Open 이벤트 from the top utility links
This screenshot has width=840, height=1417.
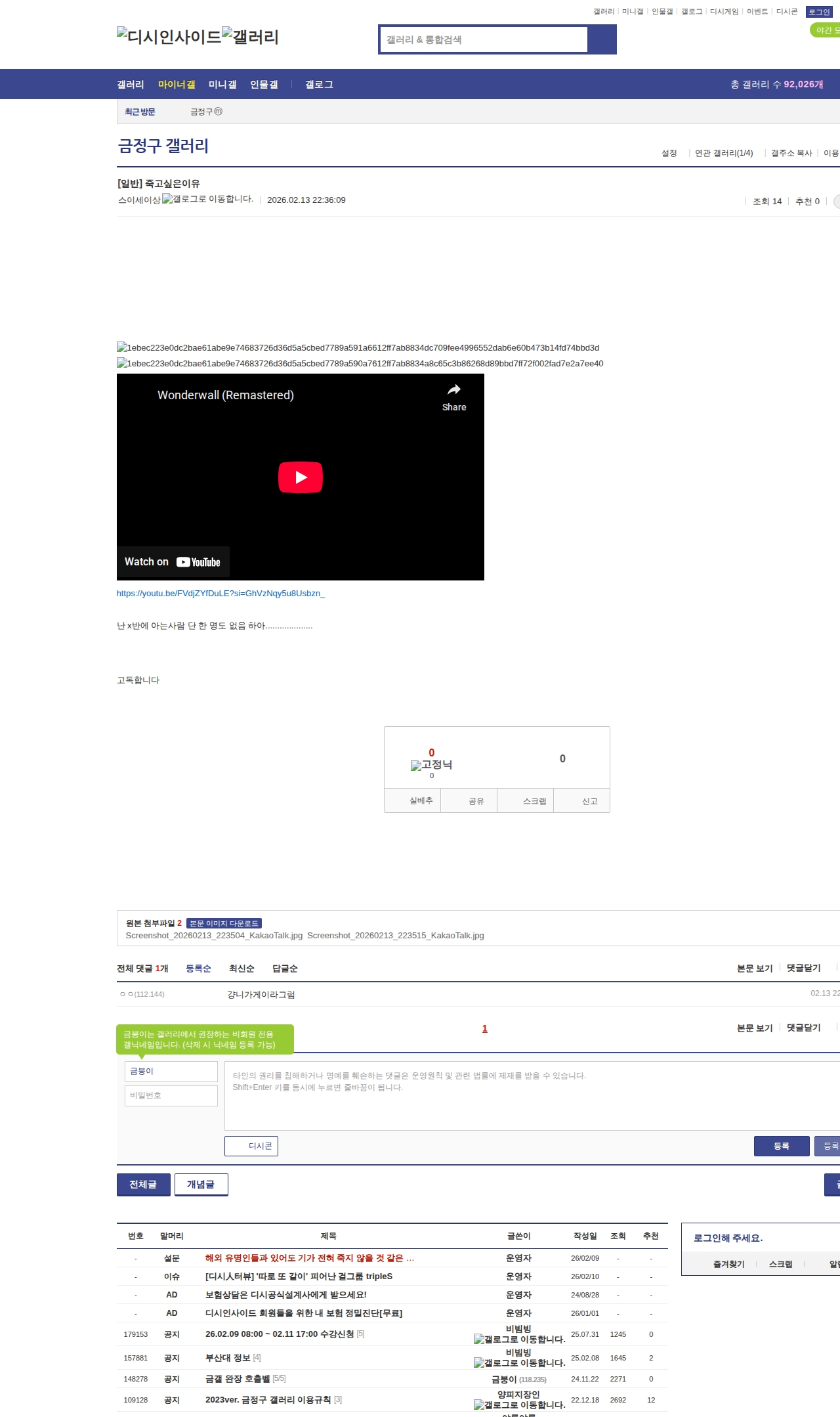[757, 12]
